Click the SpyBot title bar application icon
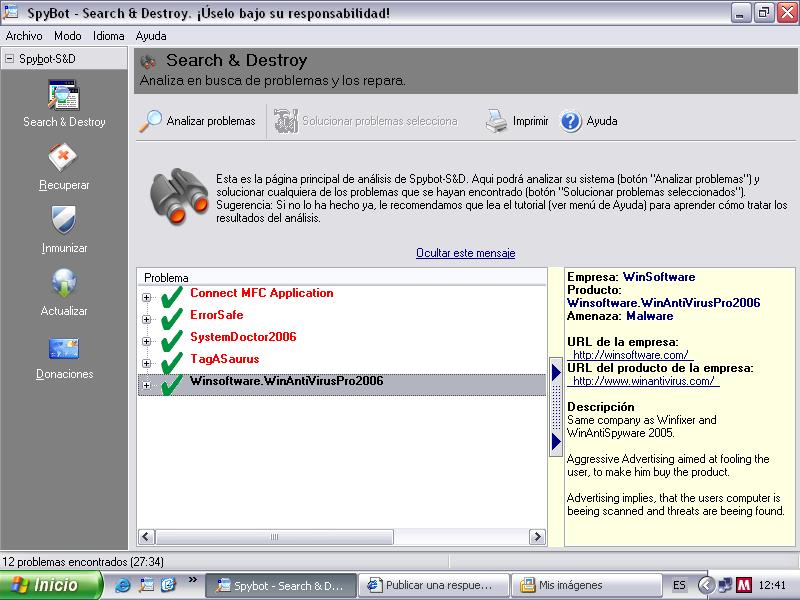This screenshot has height=600, width=800. [x=11, y=12]
